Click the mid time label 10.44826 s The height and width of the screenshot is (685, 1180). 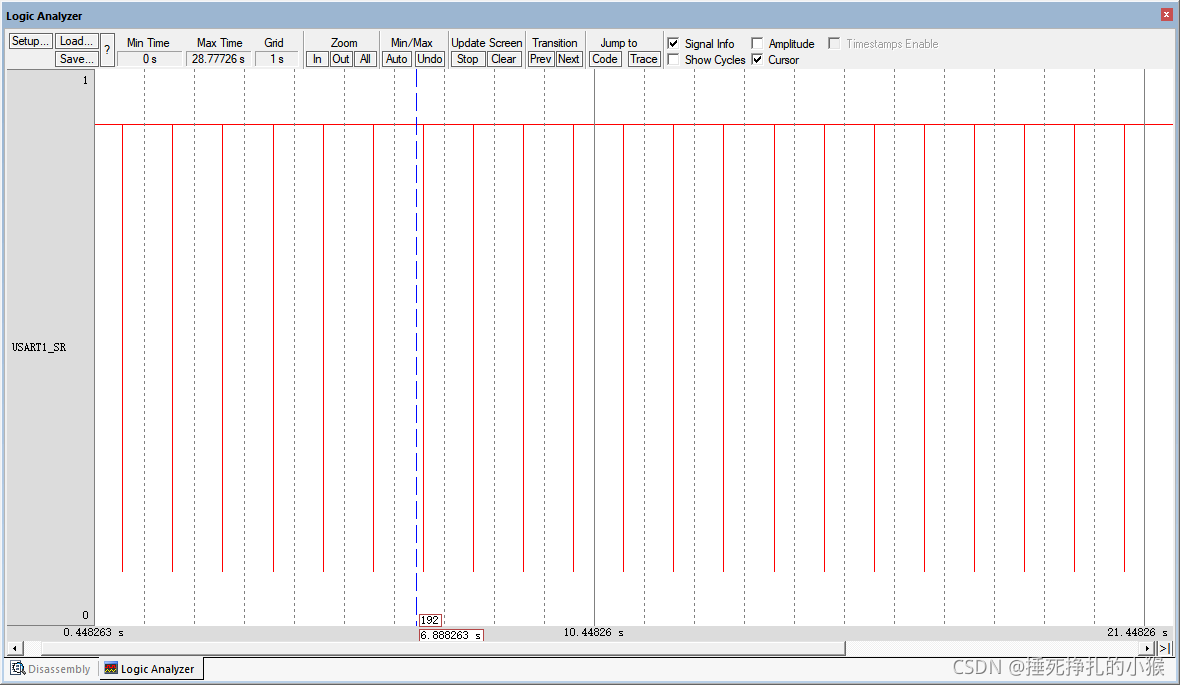point(594,632)
